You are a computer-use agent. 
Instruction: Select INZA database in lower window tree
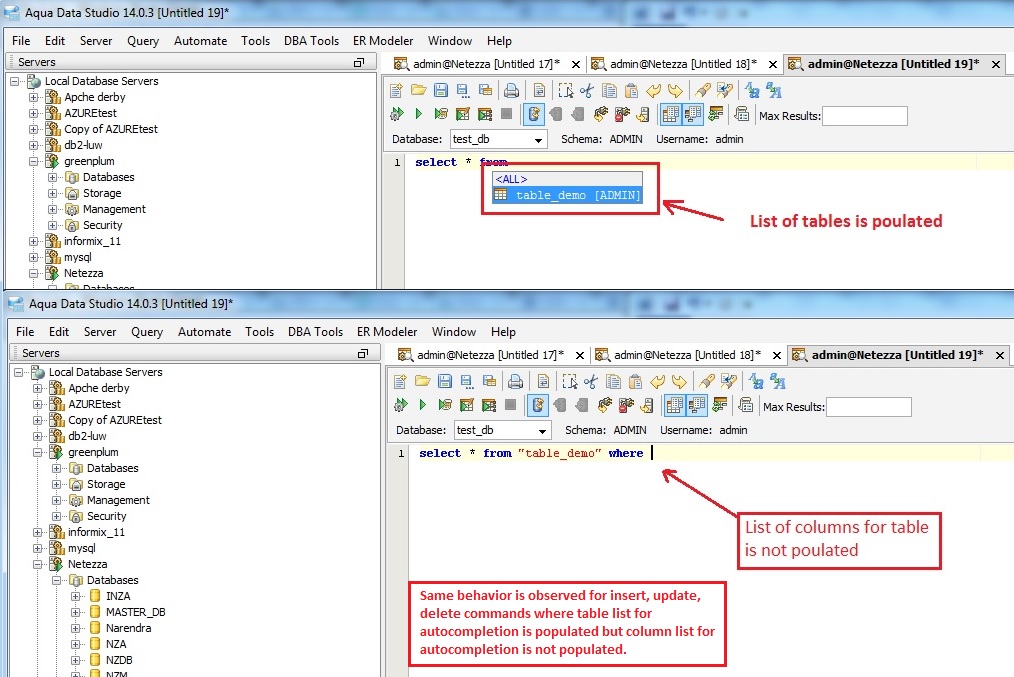pos(118,596)
